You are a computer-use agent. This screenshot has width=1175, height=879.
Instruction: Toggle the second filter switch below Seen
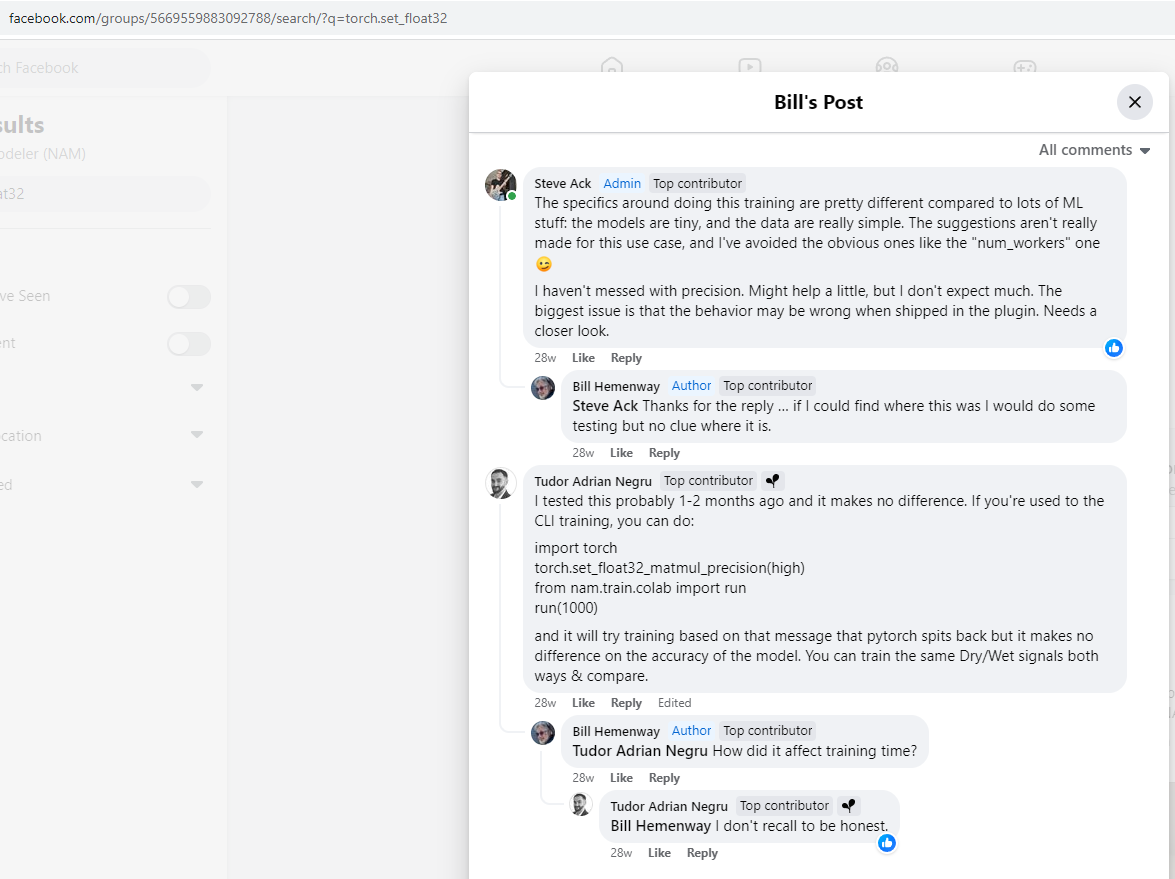tap(189, 344)
